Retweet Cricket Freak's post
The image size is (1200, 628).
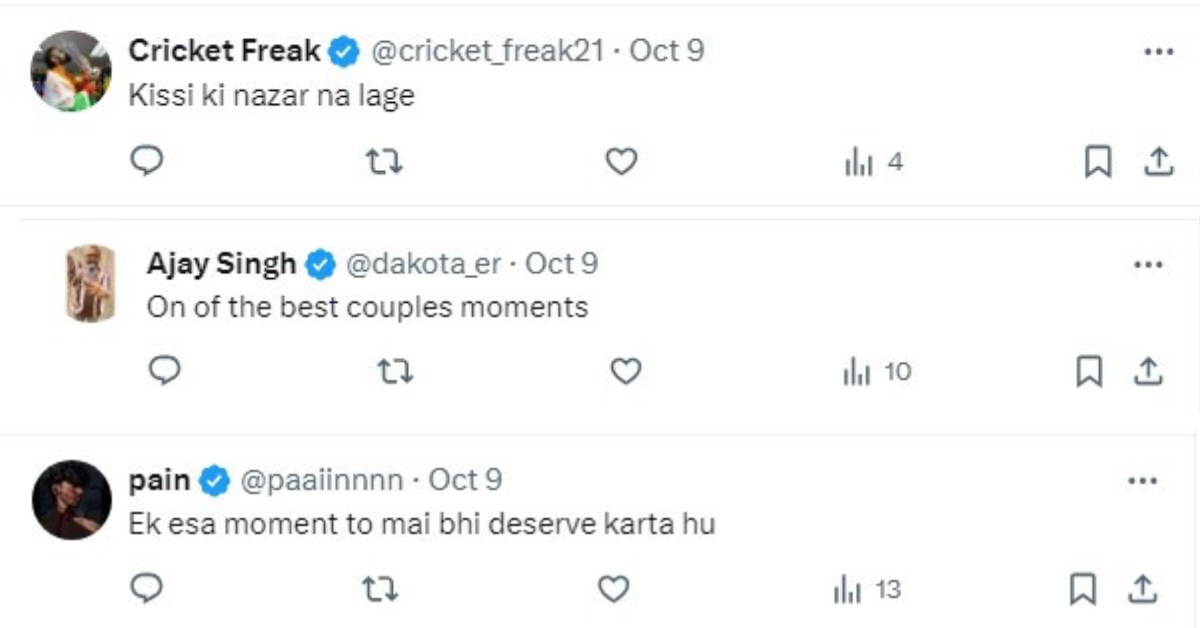(385, 161)
